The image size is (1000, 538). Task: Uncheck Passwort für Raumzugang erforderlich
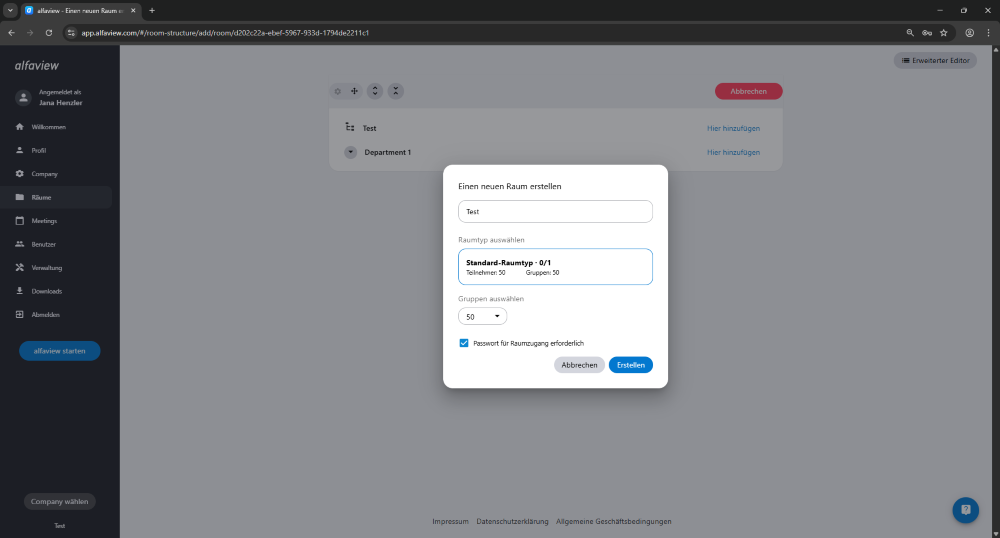pyautogui.click(x=464, y=343)
